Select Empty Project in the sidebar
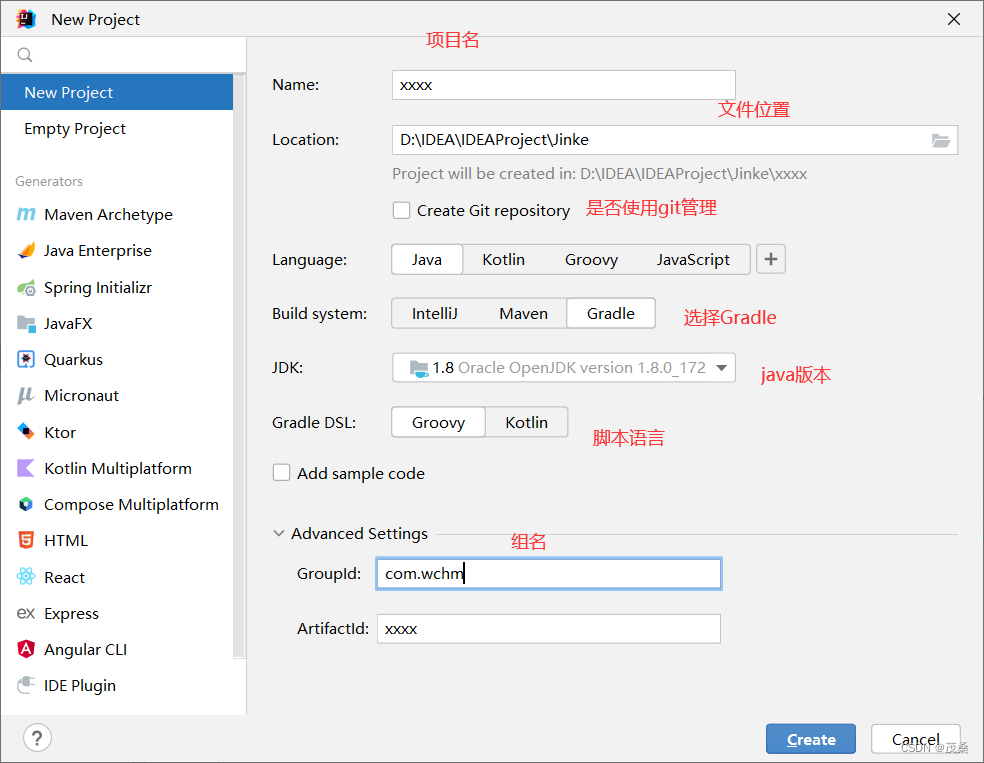The image size is (984, 763). coord(117,129)
